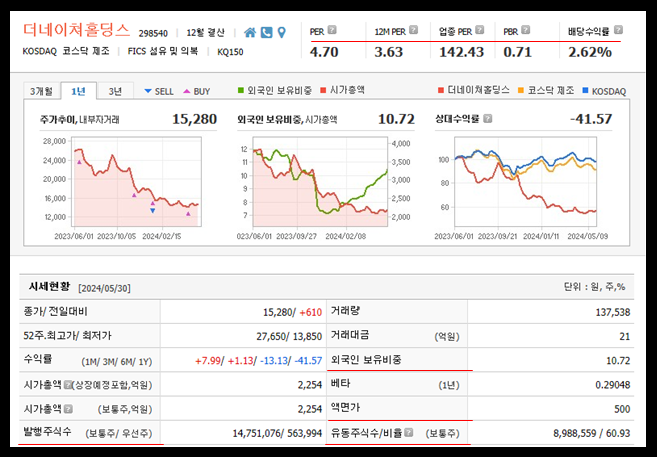
Task: Click the 더네이처홀딩스 company name title
Action: pyautogui.click(x=76, y=30)
